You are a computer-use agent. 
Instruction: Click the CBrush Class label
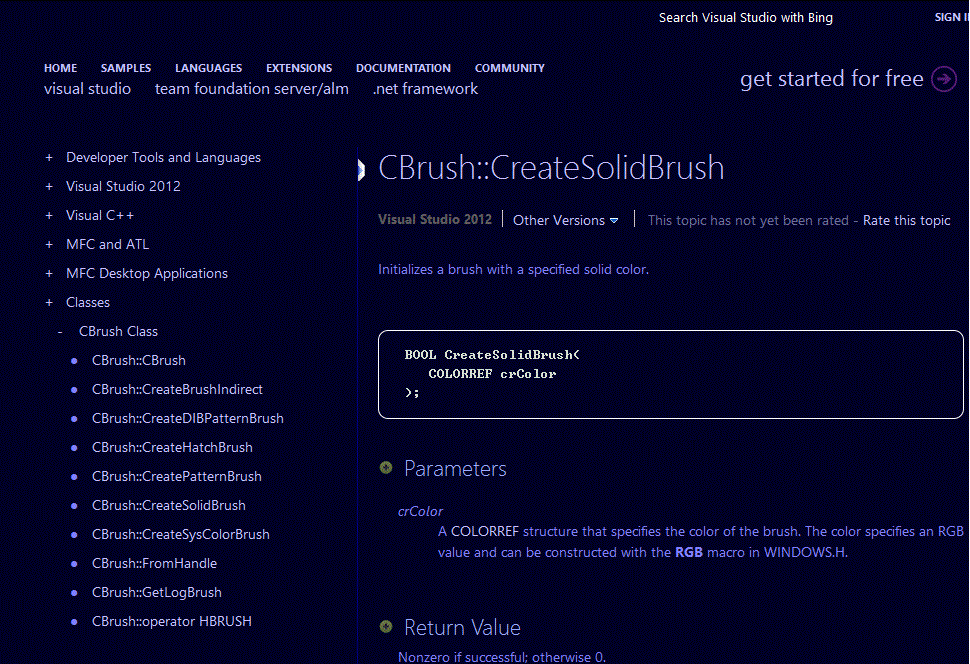click(118, 332)
